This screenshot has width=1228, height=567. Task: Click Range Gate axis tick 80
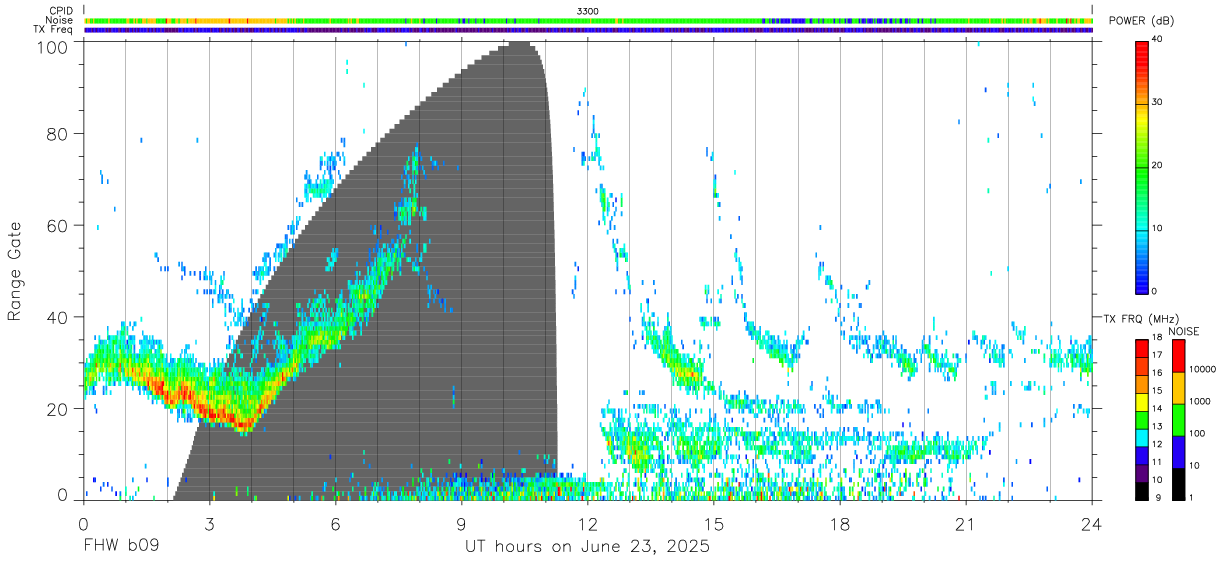[57, 133]
